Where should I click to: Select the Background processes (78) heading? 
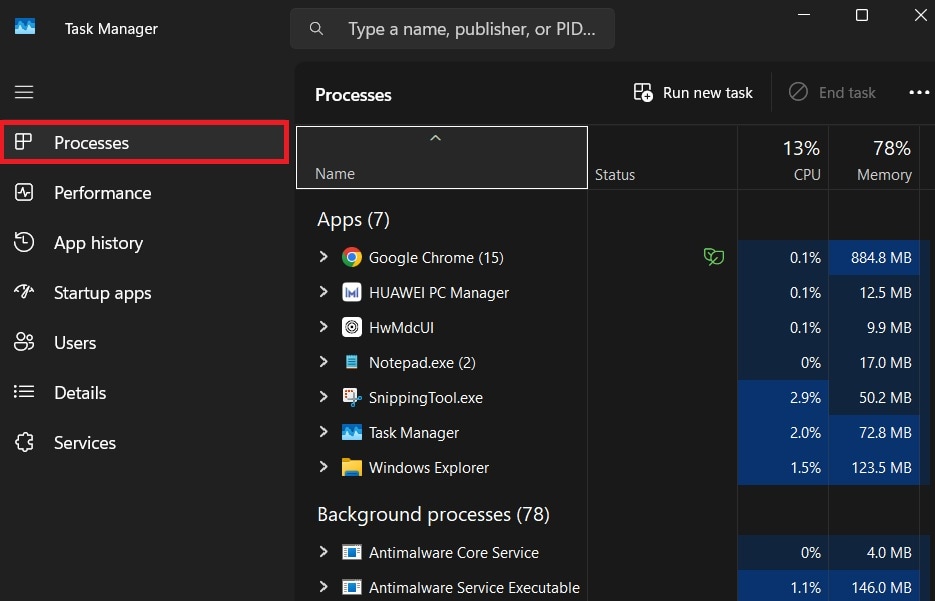(433, 514)
